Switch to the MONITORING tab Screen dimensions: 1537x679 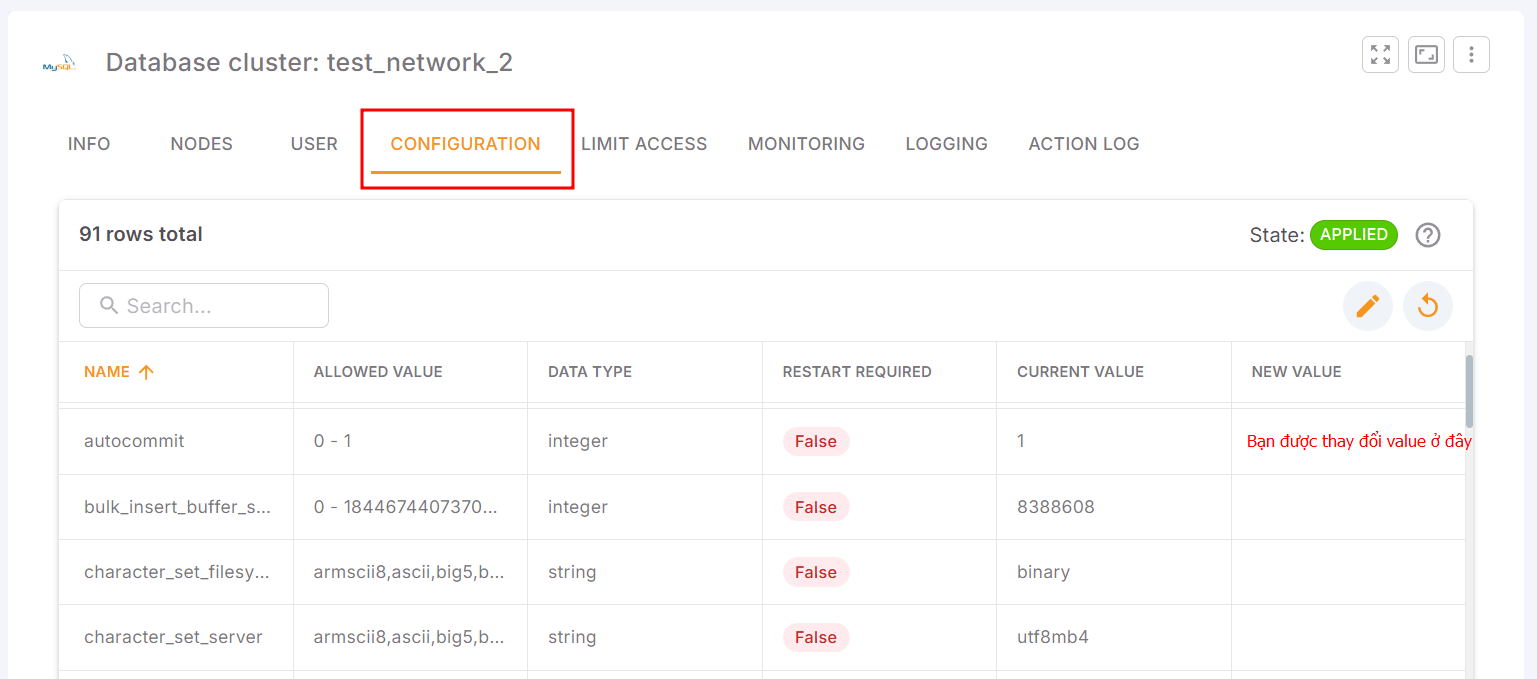click(806, 144)
